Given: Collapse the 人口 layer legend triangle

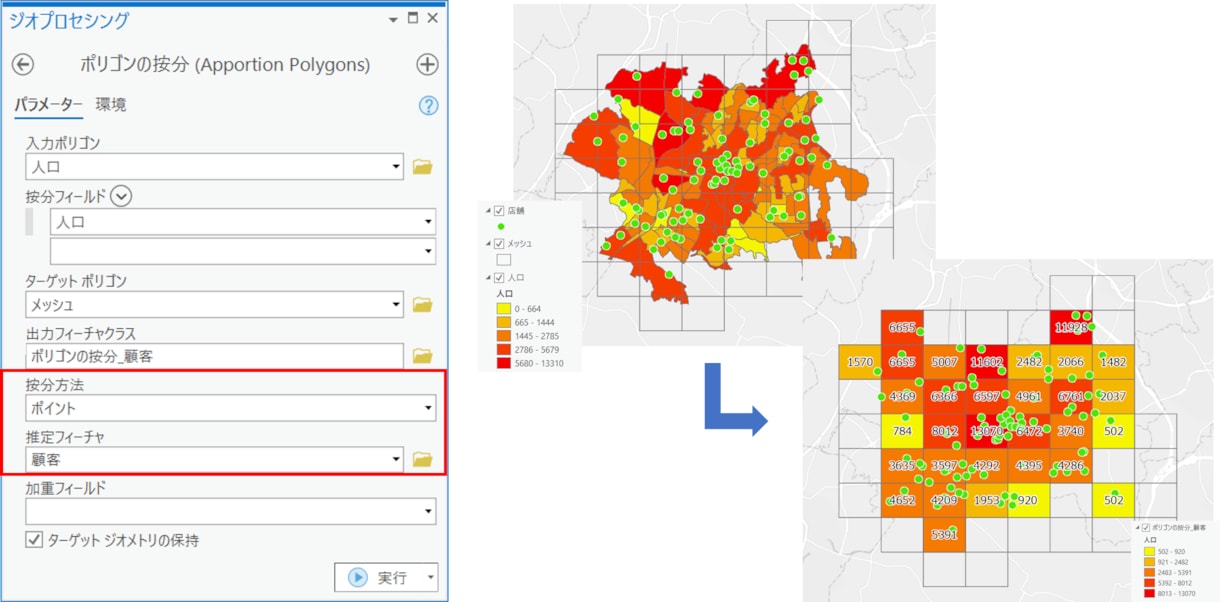Looking at the screenshot, I should click(x=487, y=277).
